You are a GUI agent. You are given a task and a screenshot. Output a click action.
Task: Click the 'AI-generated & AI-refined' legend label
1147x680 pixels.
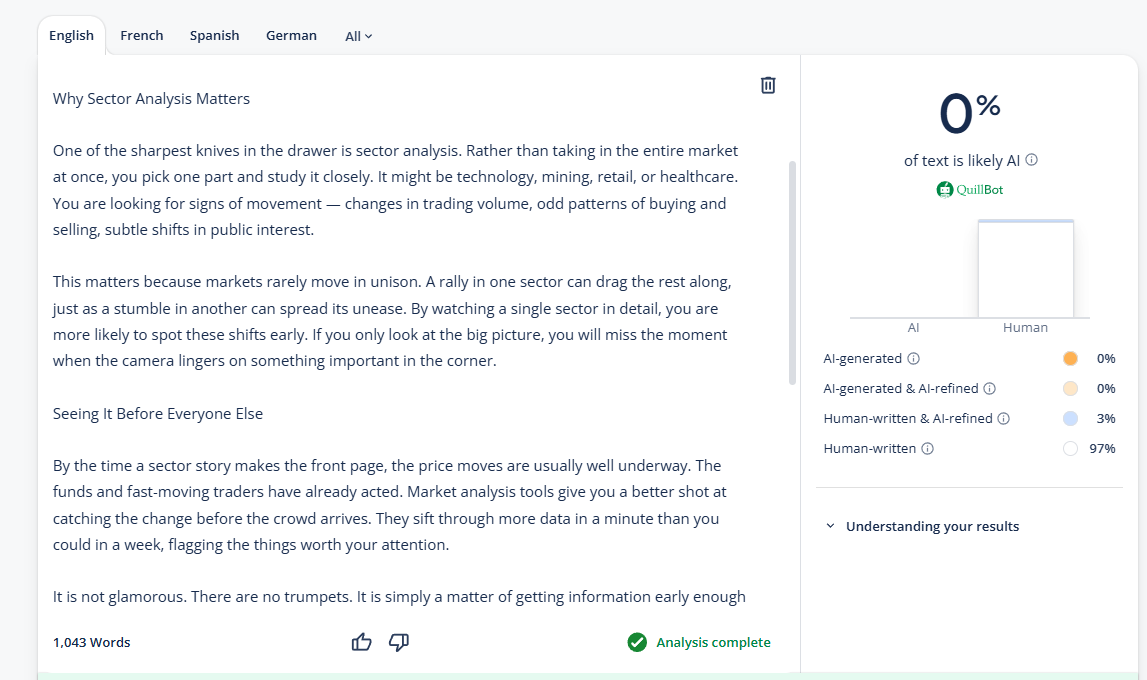tap(900, 388)
